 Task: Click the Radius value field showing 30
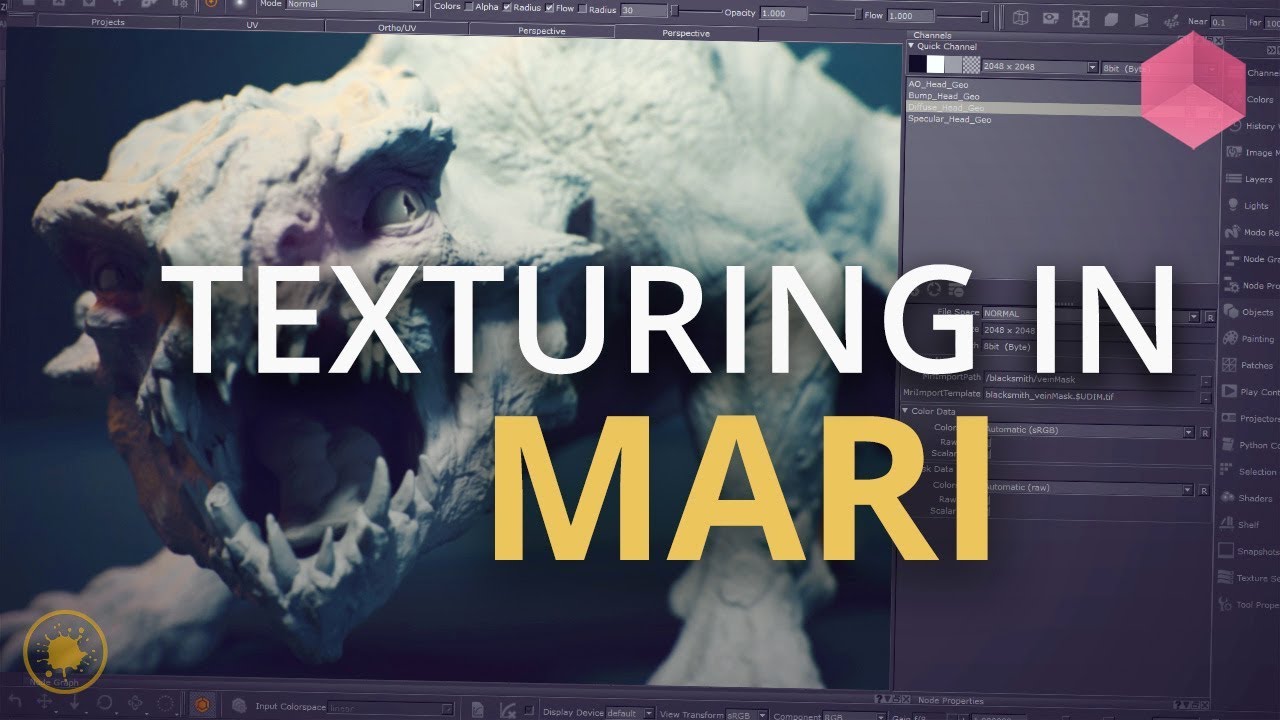coord(643,10)
